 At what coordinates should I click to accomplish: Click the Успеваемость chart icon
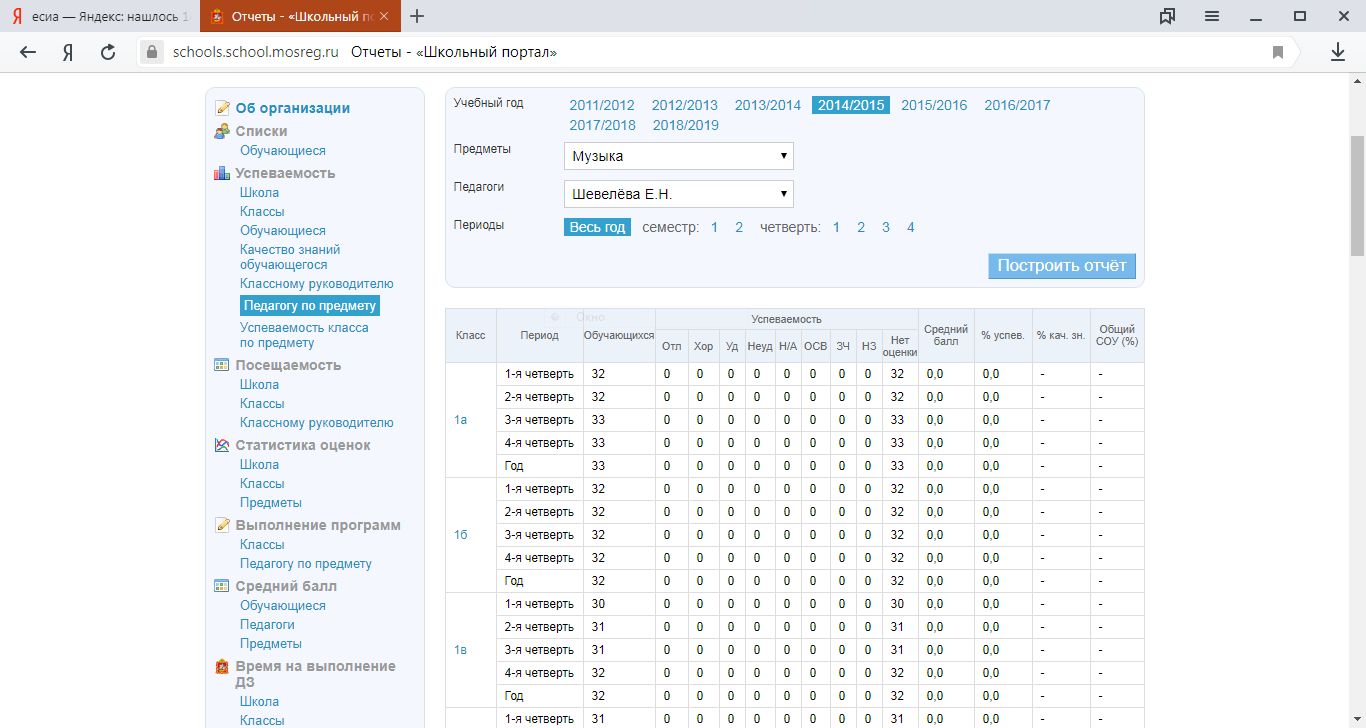(222, 173)
